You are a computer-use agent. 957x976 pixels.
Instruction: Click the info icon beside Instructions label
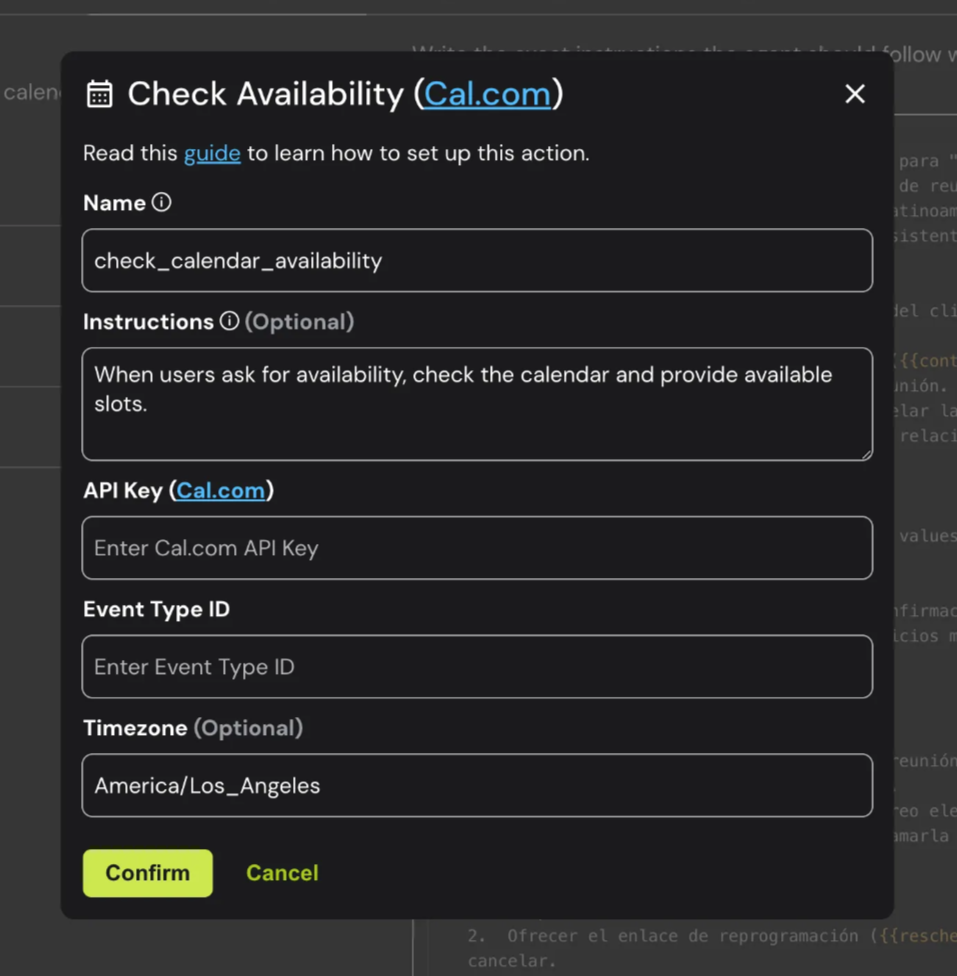click(x=229, y=321)
